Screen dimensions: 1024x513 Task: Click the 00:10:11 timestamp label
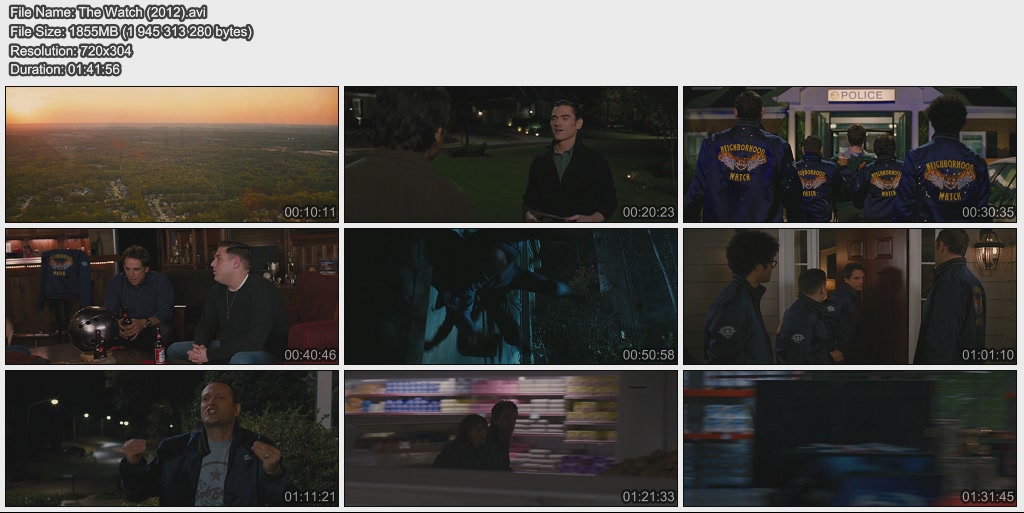coord(310,212)
